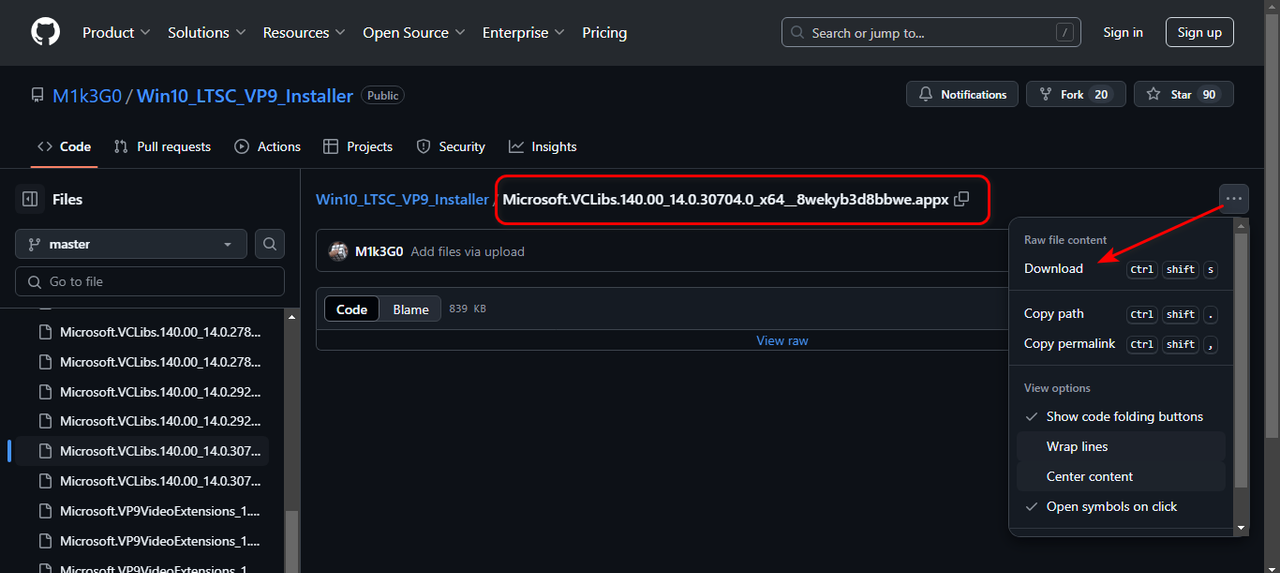The height and width of the screenshot is (573, 1280).
Task: Open the Code repository tab
Action: tap(64, 147)
